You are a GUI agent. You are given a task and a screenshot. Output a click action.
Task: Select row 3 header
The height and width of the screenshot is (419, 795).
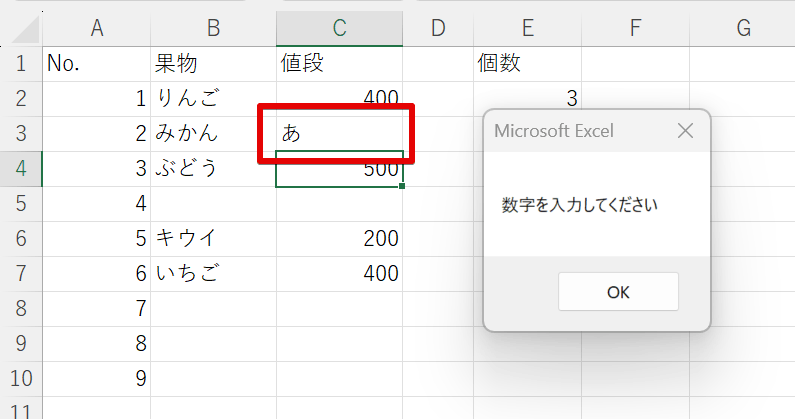21,134
